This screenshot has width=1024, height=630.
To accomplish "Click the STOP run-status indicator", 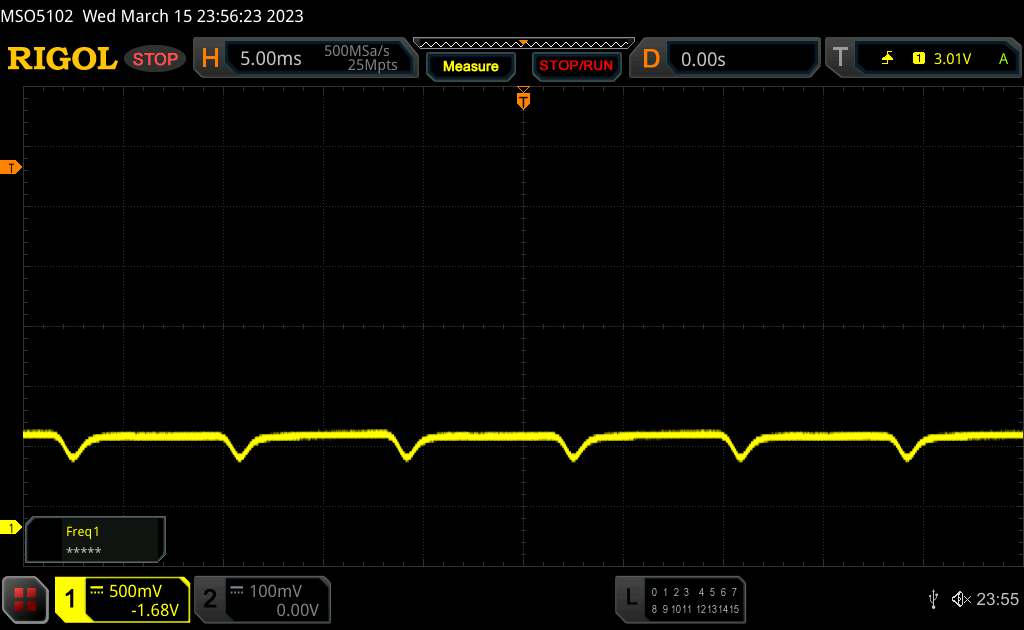I will [155, 59].
